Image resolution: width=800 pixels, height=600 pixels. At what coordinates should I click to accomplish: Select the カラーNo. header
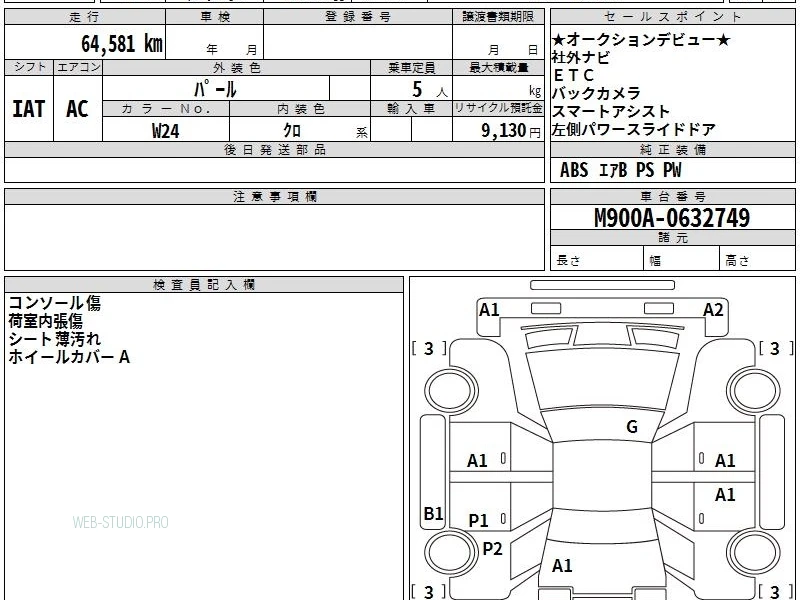[x=166, y=109]
